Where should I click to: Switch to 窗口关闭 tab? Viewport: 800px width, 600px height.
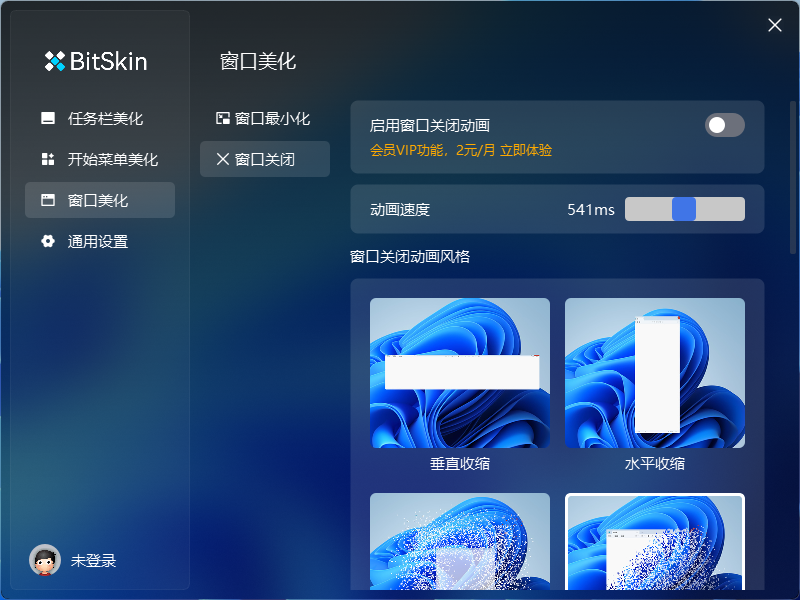[265, 159]
